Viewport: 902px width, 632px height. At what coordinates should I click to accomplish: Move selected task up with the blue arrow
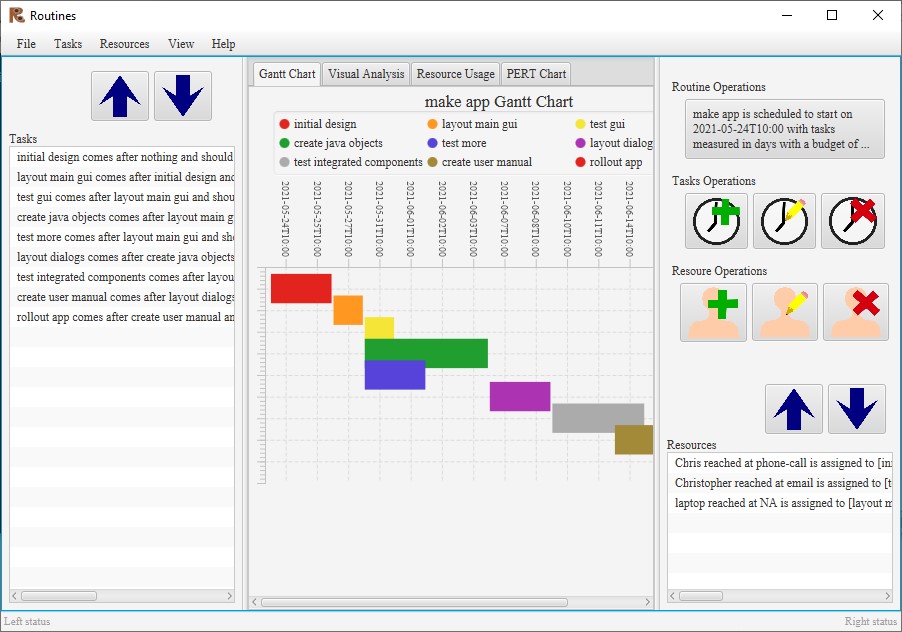pyautogui.click(x=119, y=96)
